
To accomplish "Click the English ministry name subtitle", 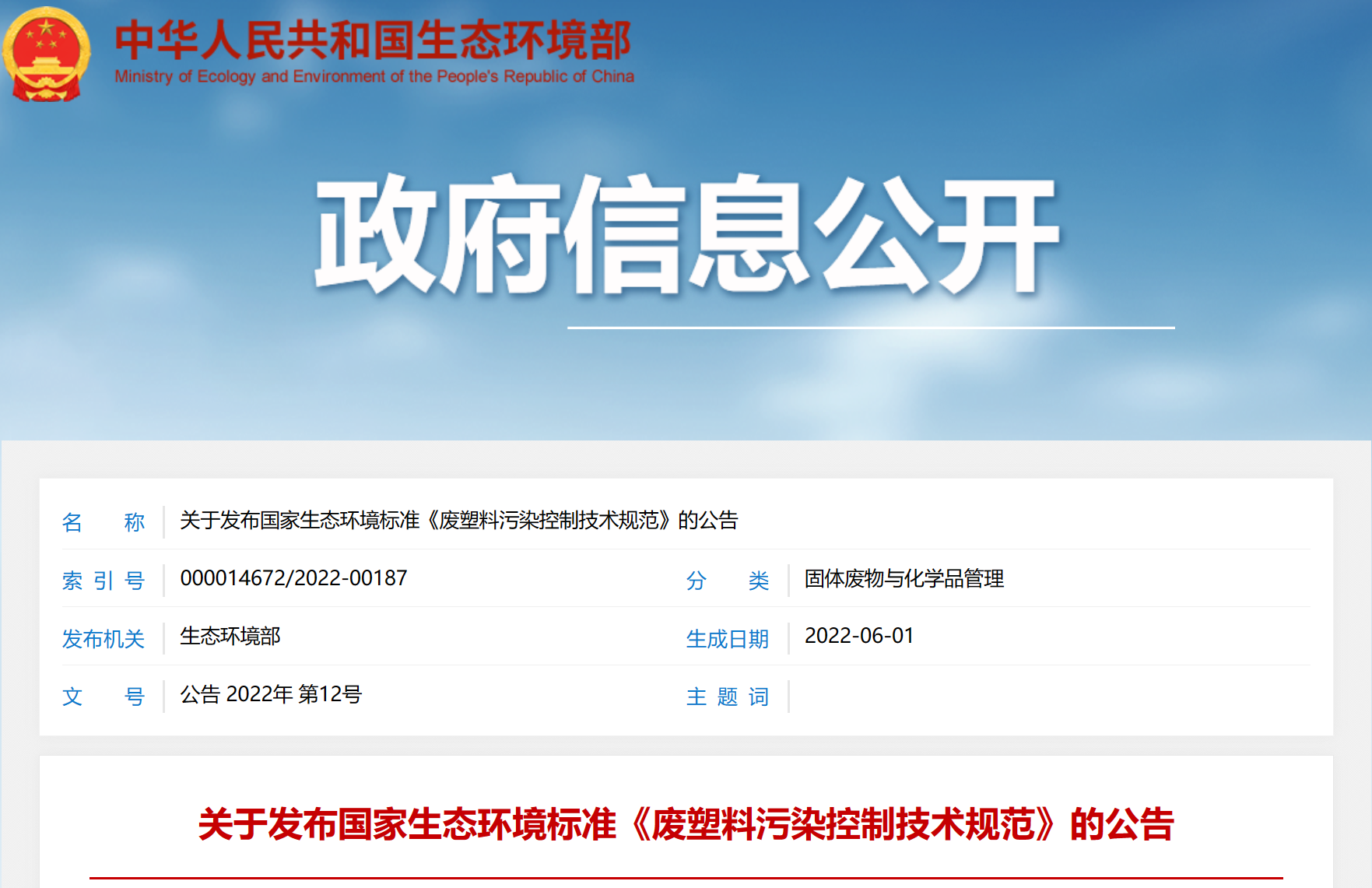I will click(374, 76).
